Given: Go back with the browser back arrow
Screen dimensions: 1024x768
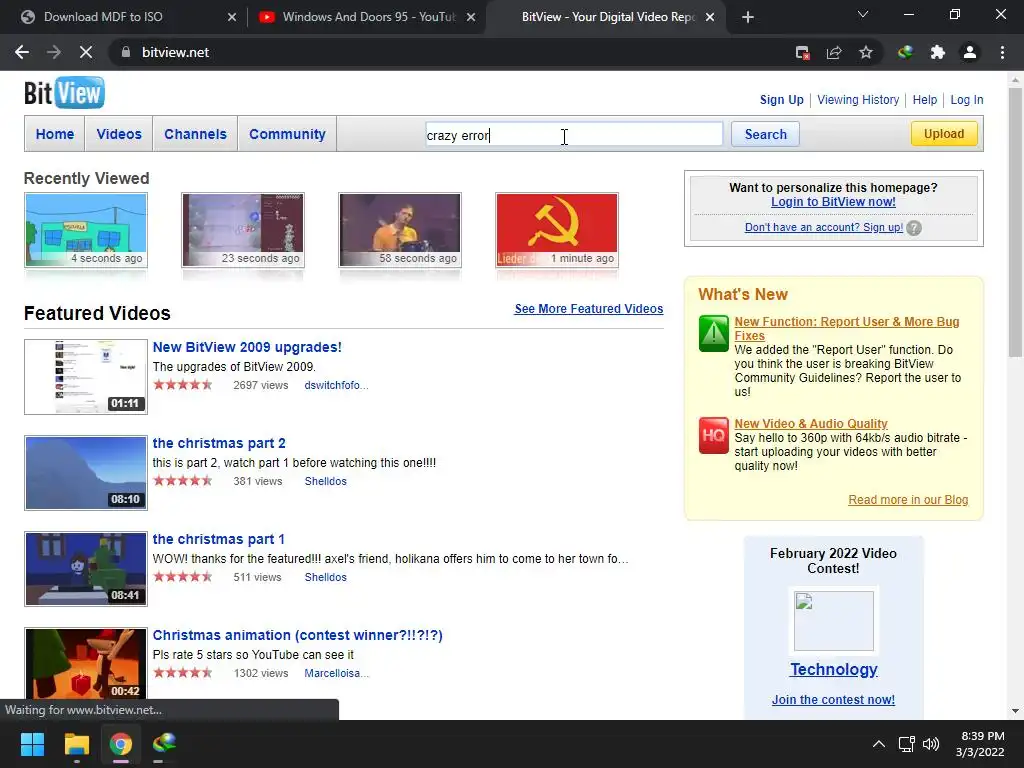Looking at the screenshot, I should [22, 52].
